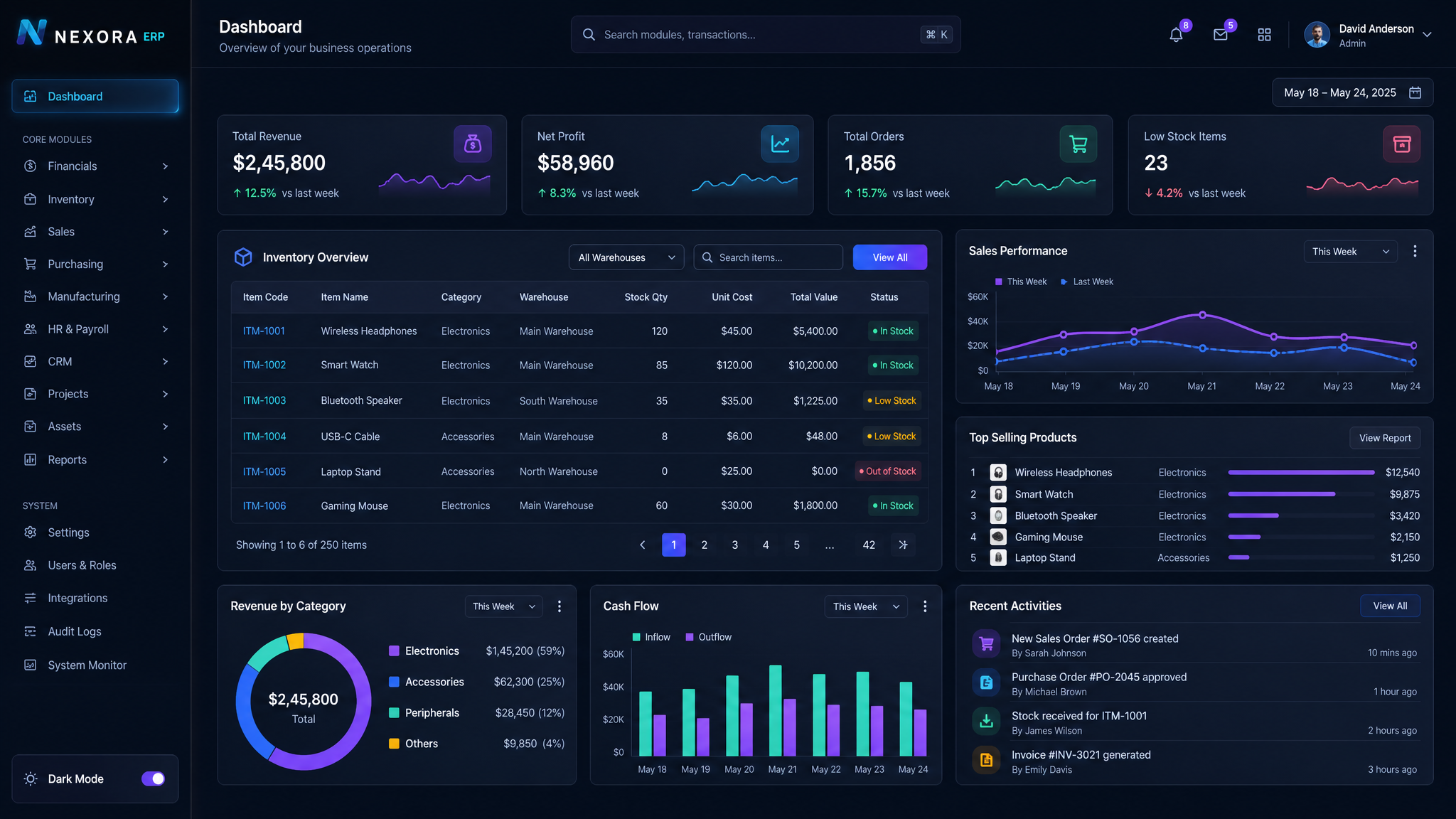Screen dimensions: 1456x819
Task: Open the All Warehouses dropdown
Action: 626,257
